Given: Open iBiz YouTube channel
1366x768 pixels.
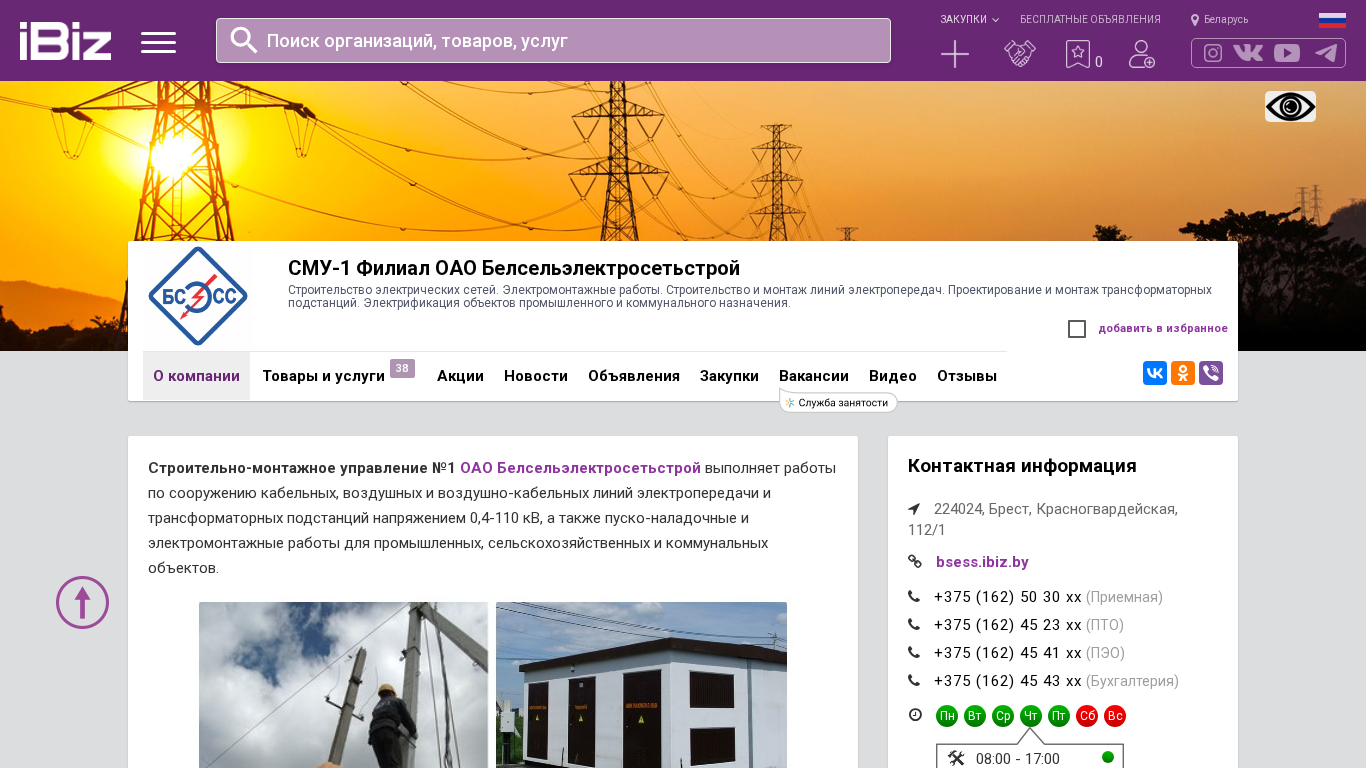Looking at the screenshot, I should pyautogui.click(x=1287, y=53).
